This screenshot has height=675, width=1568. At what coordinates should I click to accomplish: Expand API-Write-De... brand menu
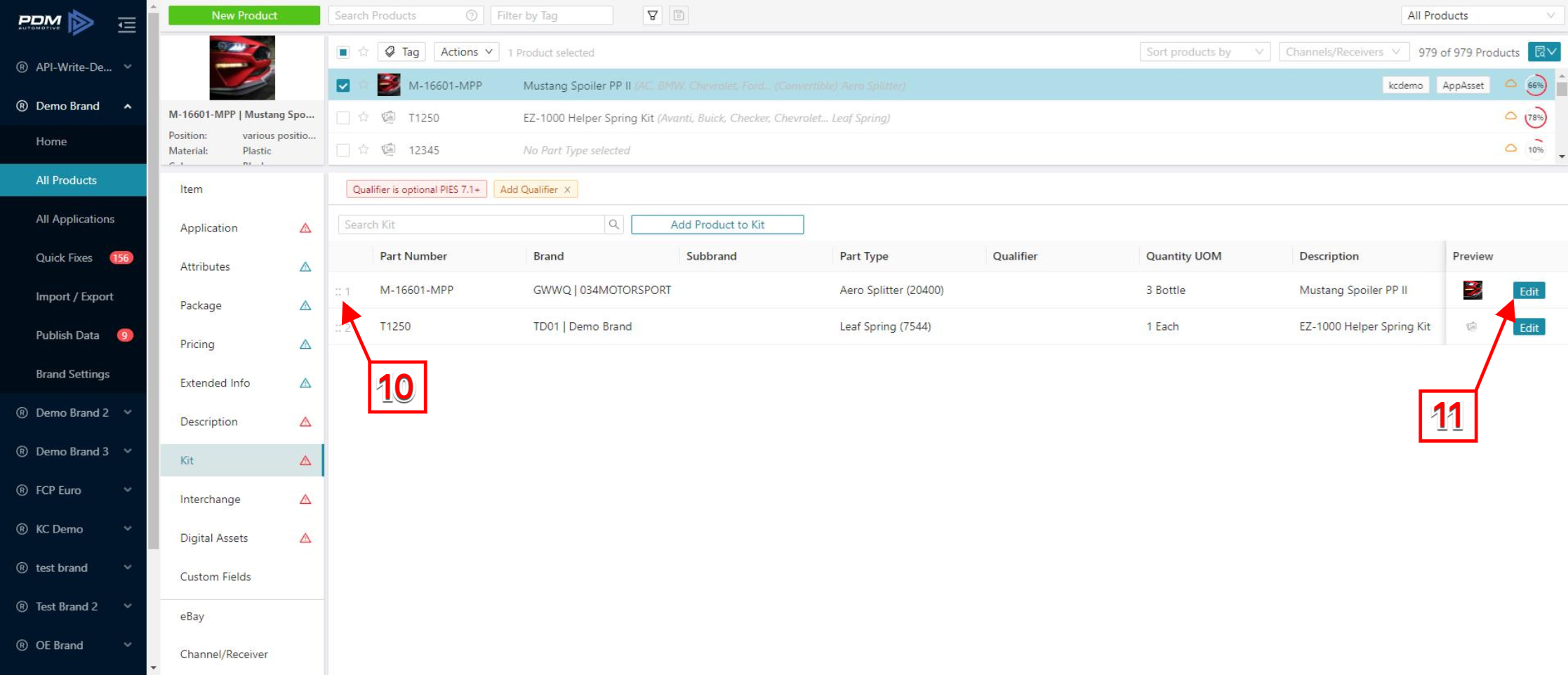(74, 67)
